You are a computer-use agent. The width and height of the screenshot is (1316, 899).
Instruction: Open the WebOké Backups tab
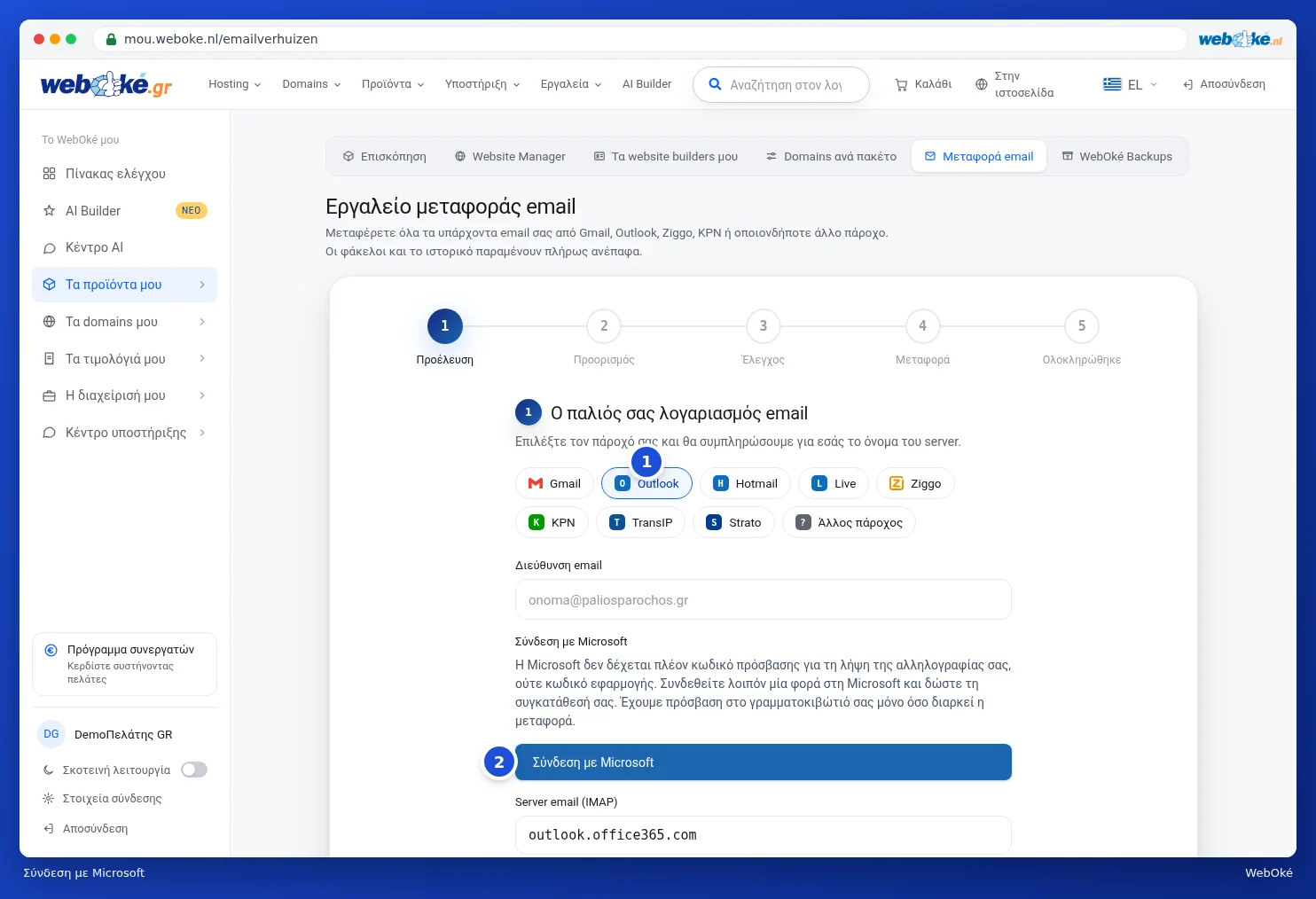pyautogui.click(x=1117, y=157)
